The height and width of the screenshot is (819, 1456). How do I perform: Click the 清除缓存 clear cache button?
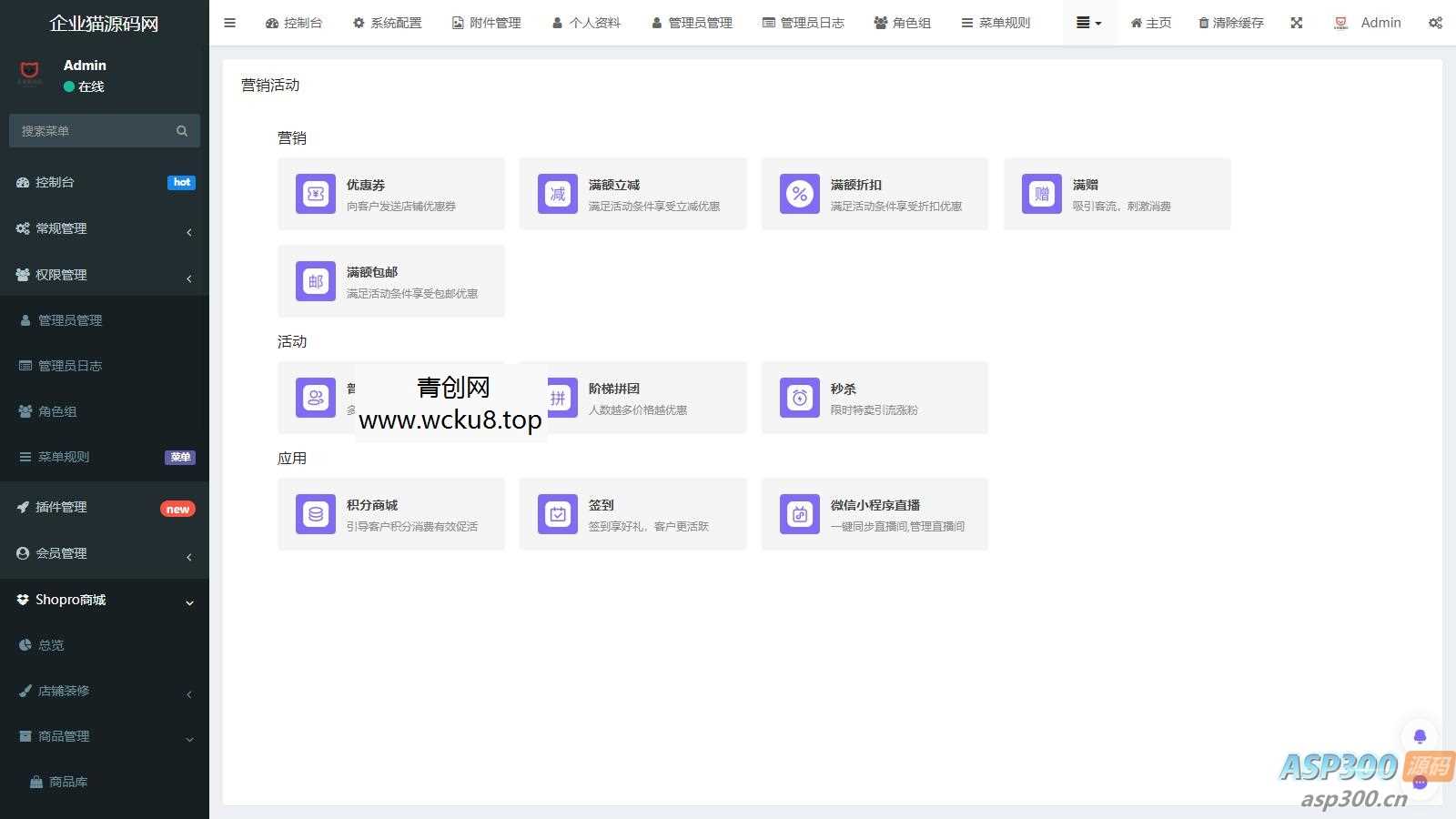1230,23
